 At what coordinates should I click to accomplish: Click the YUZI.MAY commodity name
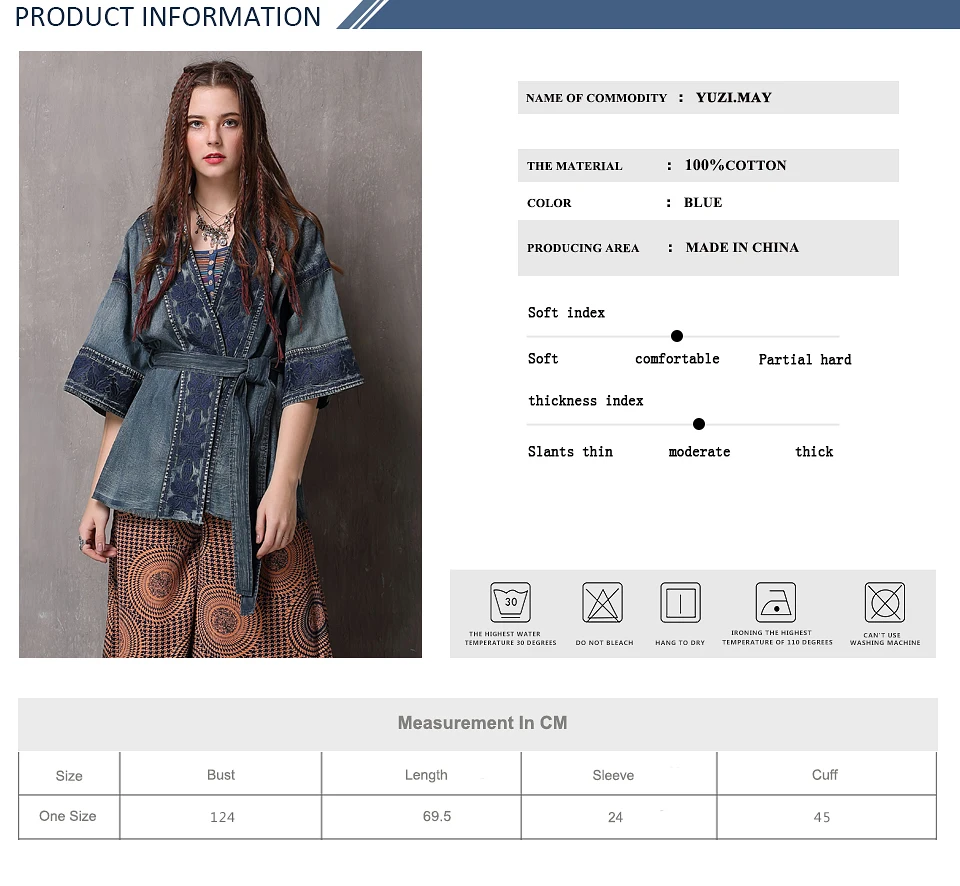(733, 97)
